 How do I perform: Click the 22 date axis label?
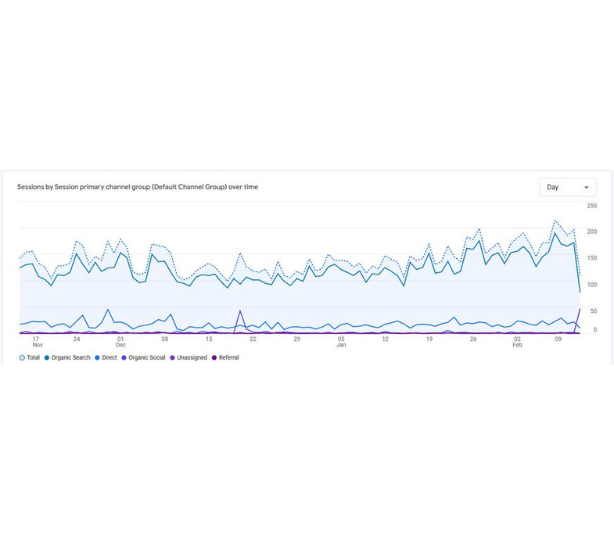pyautogui.click(x=253, y=338)
